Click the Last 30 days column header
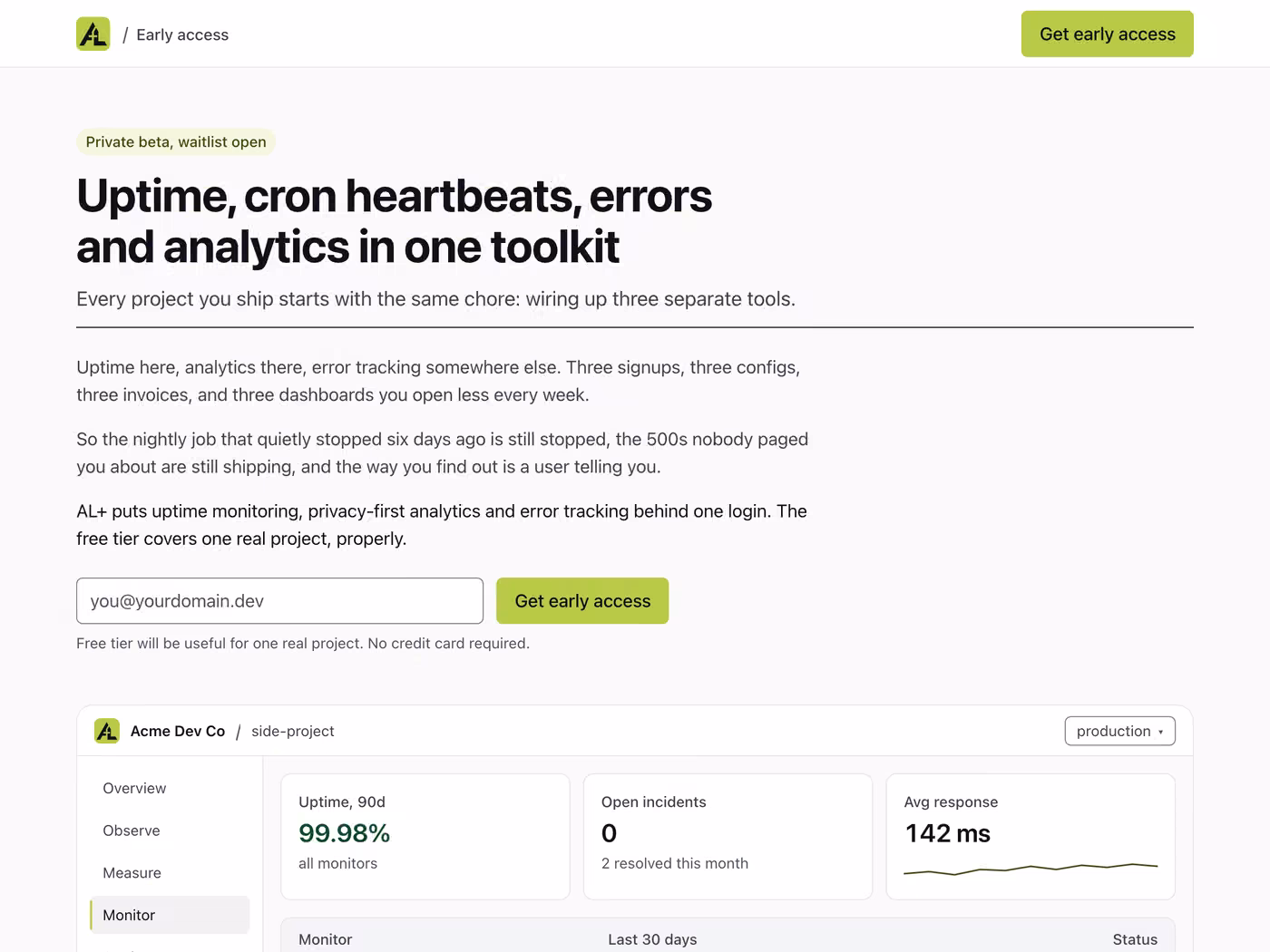1270x952 pixels. pyautogui.click(x=652, y=939)
